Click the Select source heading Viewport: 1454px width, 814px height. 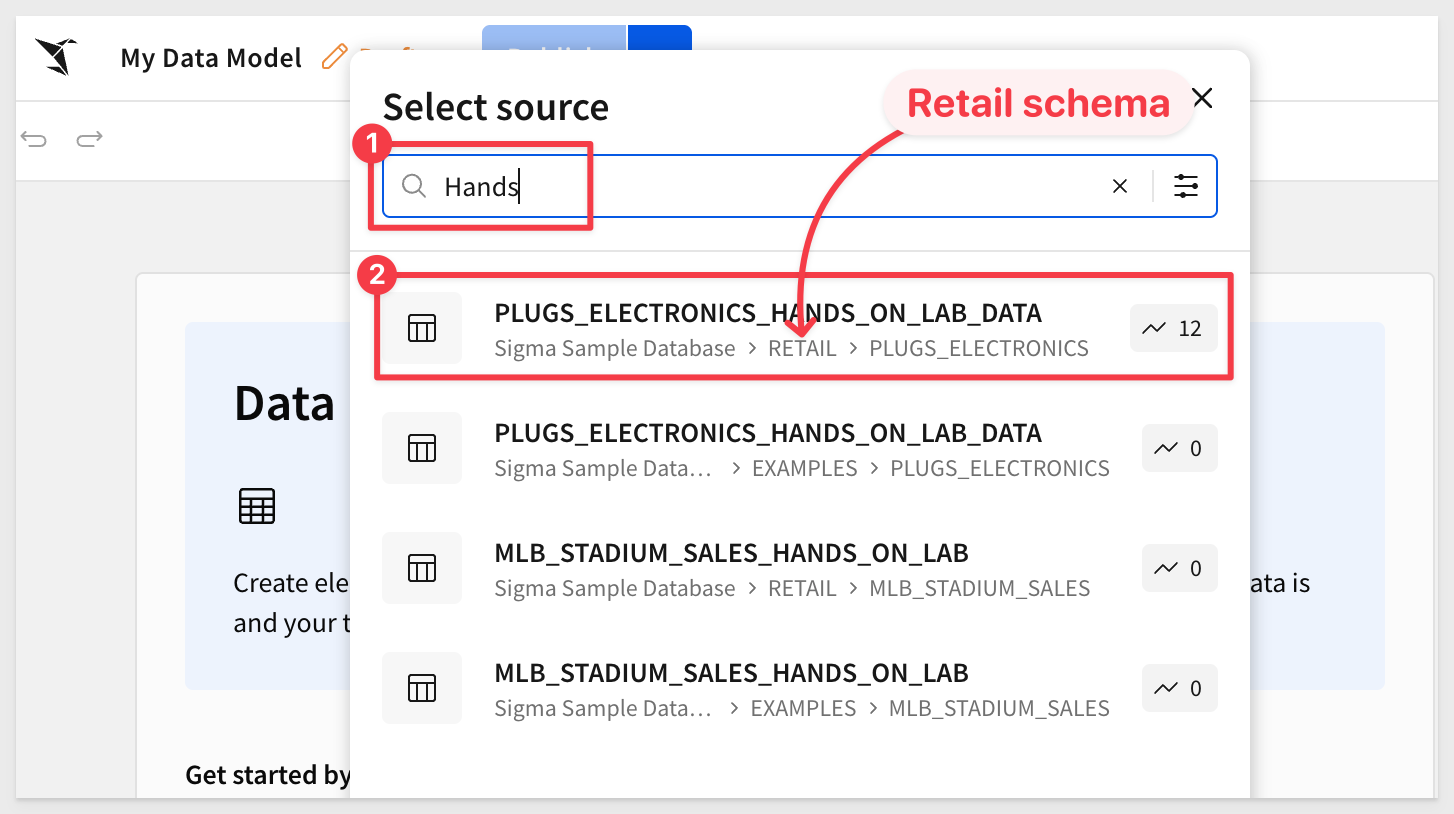click(x=496, y=107)
